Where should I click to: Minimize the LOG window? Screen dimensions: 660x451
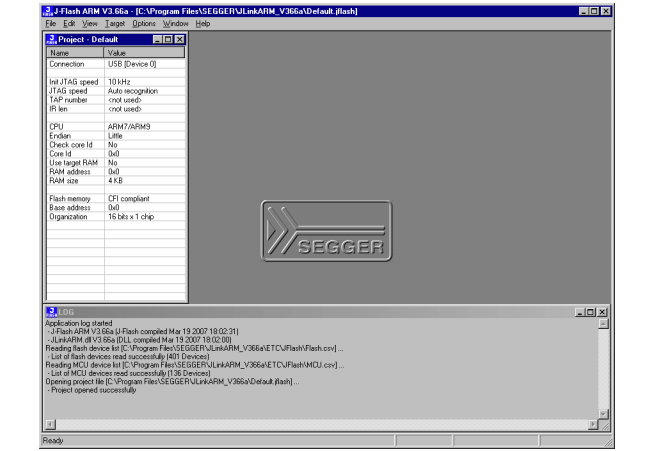(580, 312)
